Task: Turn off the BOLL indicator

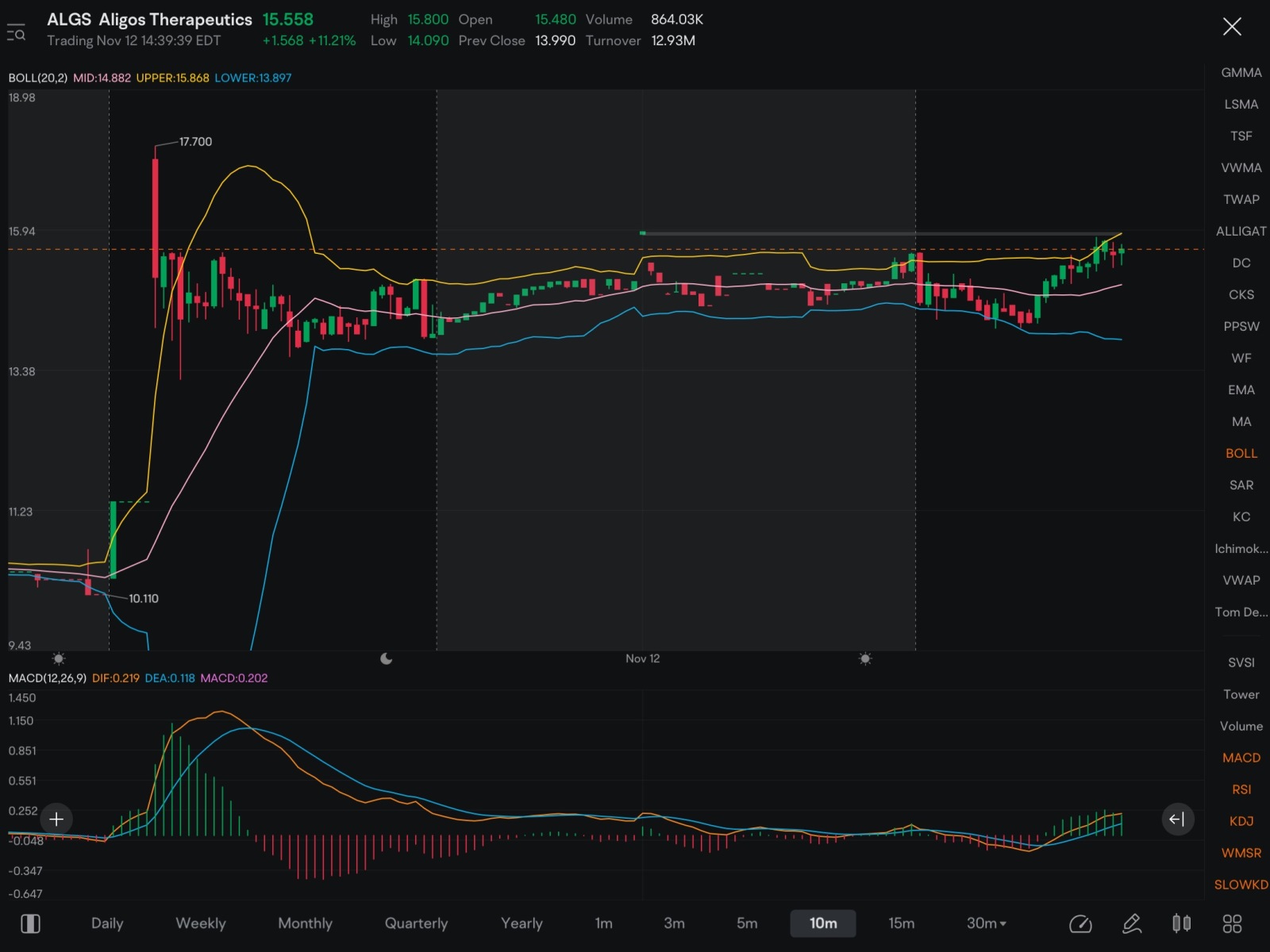Action: [x=1241, y=453]
